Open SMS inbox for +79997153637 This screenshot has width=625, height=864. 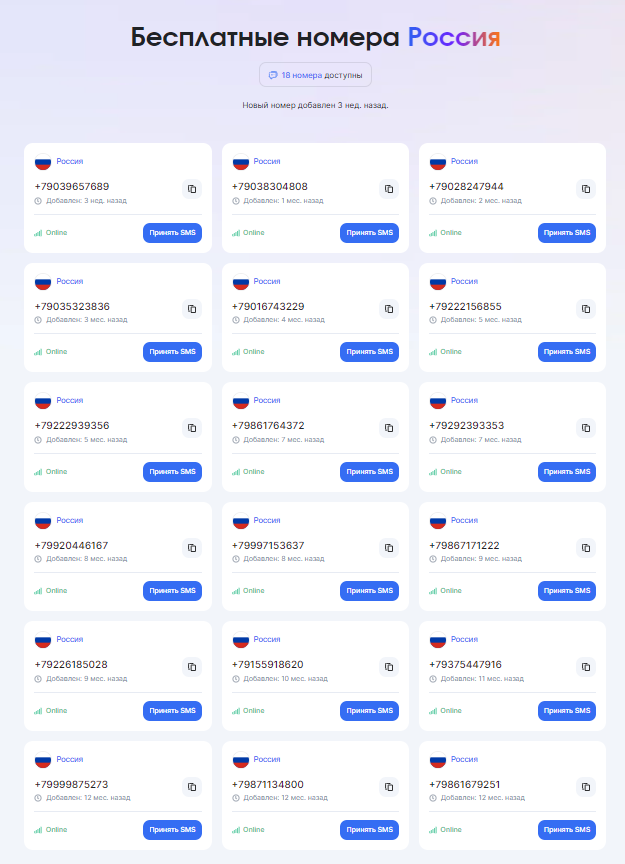click(x=369, y=591)
